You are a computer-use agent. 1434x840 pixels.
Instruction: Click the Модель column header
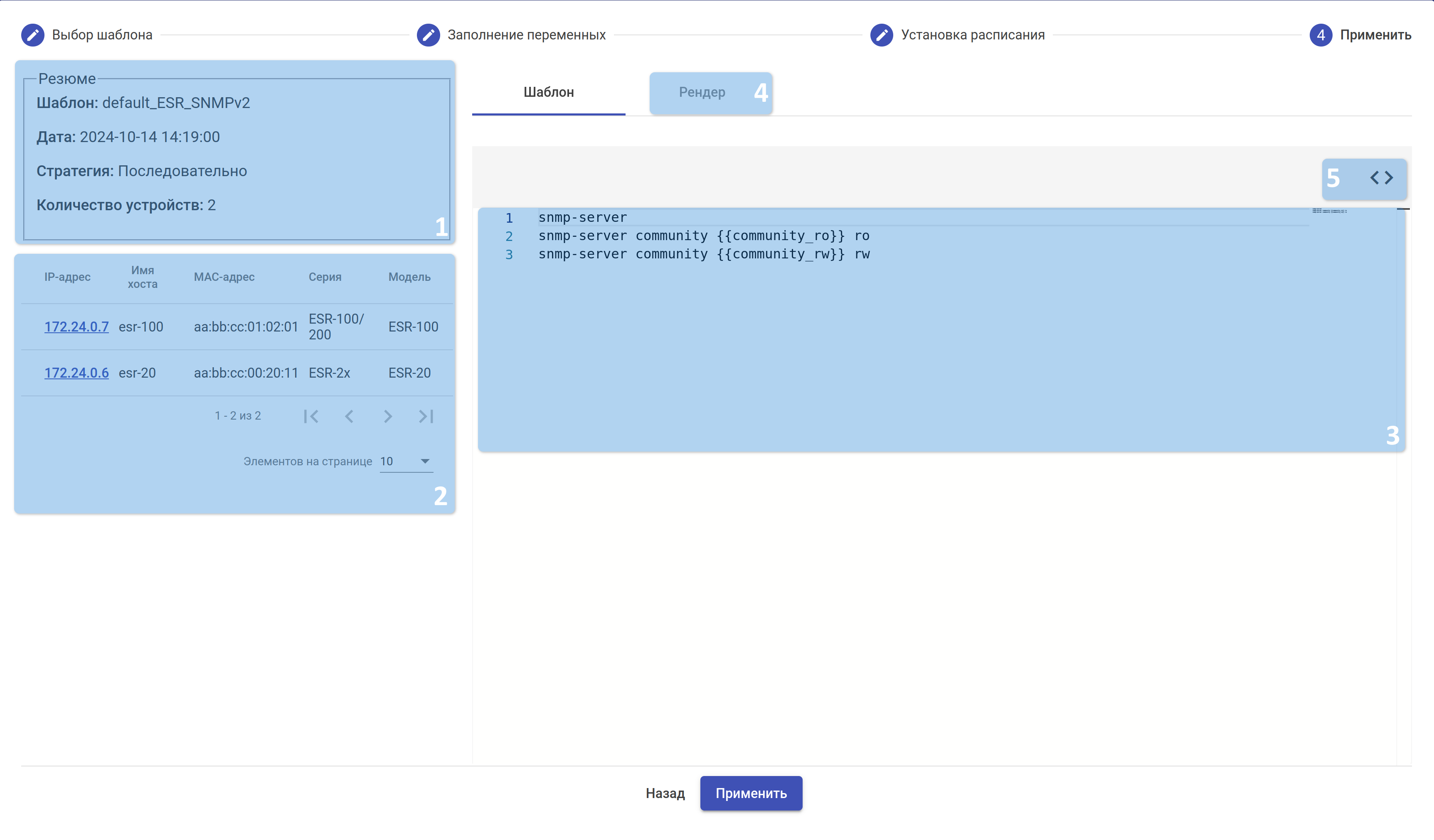[409, 277]
